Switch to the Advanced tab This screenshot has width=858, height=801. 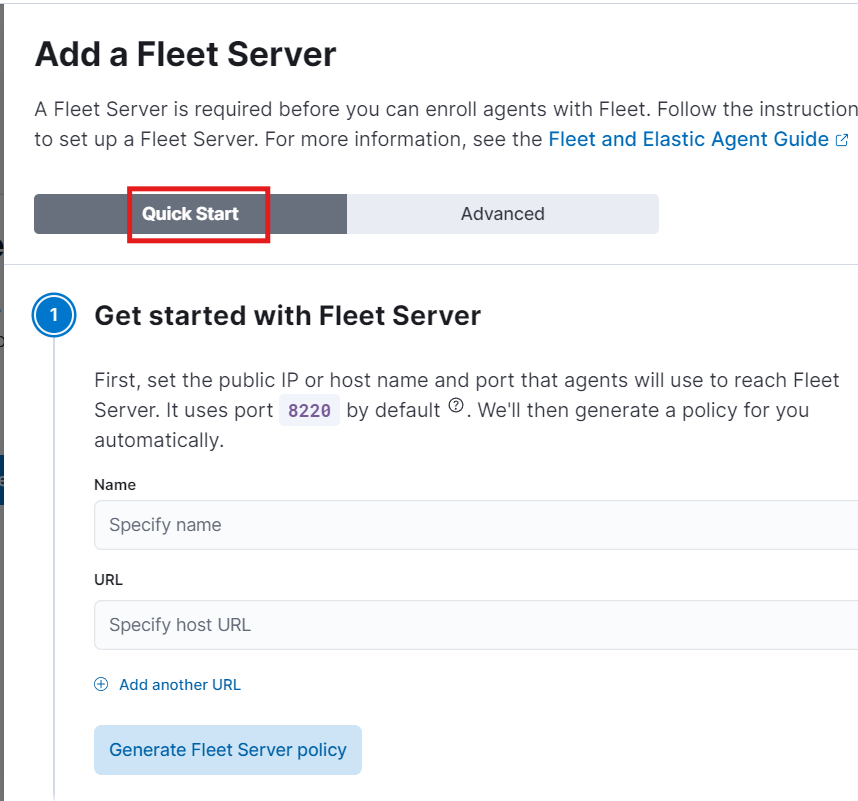pyautogui.click(x=503, y=214)
